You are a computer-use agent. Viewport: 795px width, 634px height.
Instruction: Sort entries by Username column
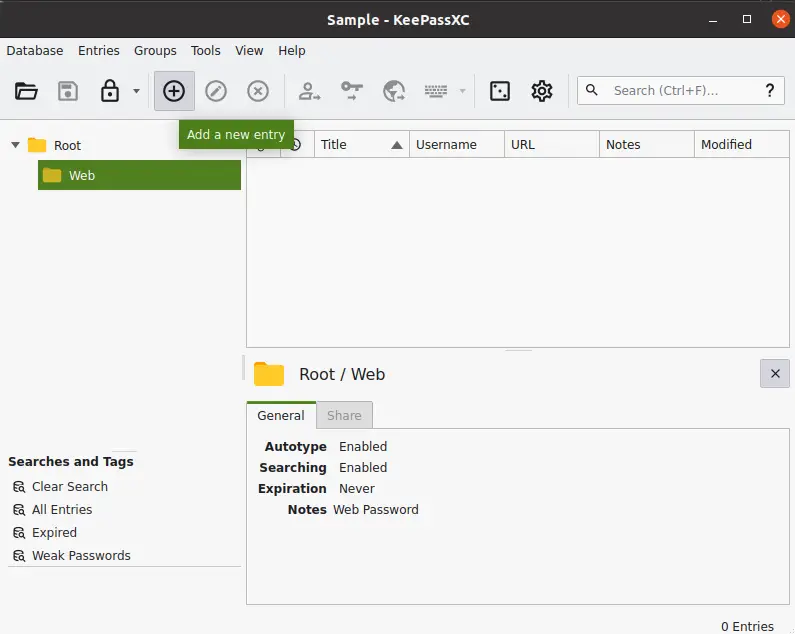(457, 145)
